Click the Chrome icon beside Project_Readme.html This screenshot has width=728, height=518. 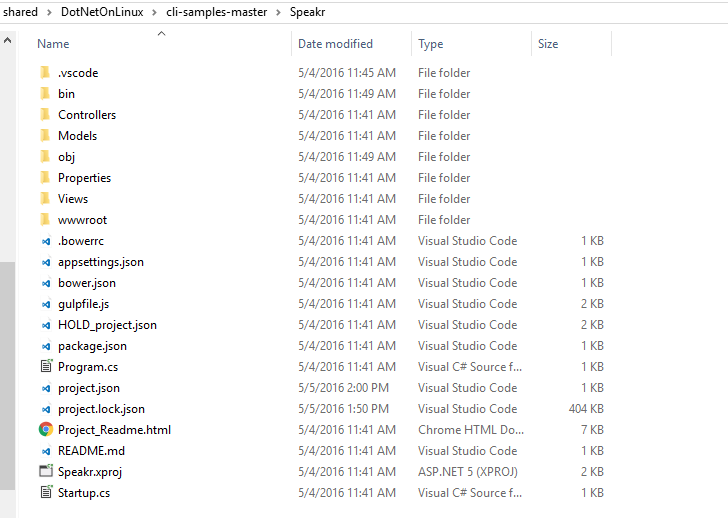click(45, 430)
